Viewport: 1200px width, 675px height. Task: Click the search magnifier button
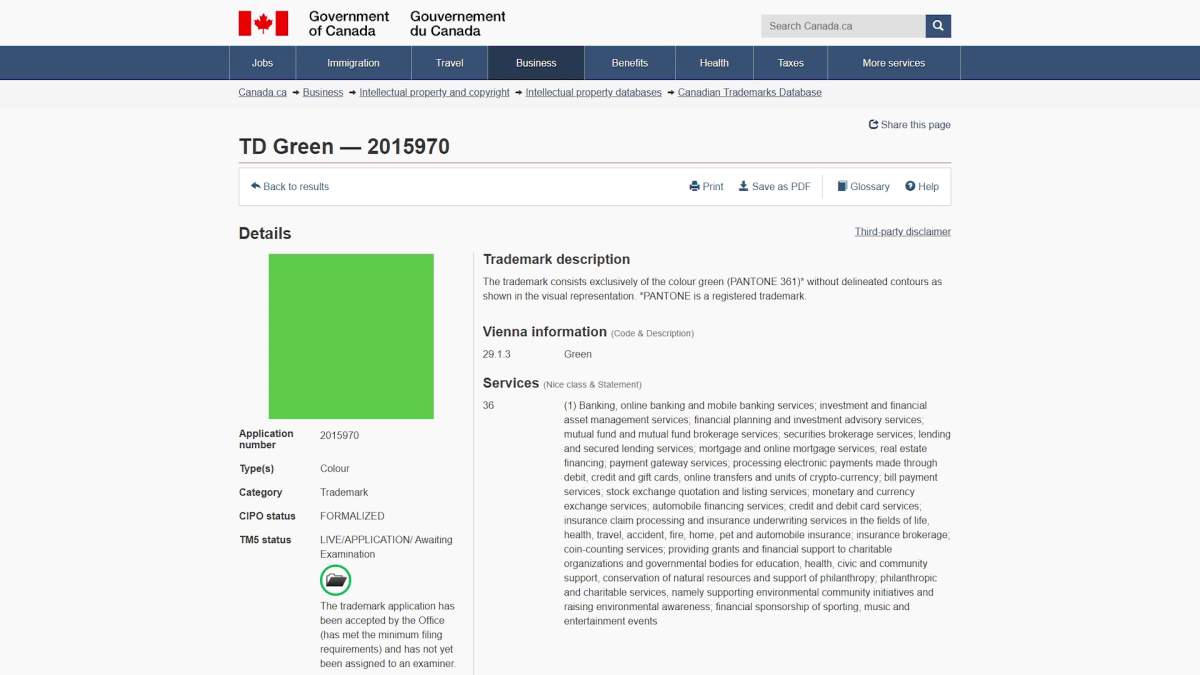(938, 26)
